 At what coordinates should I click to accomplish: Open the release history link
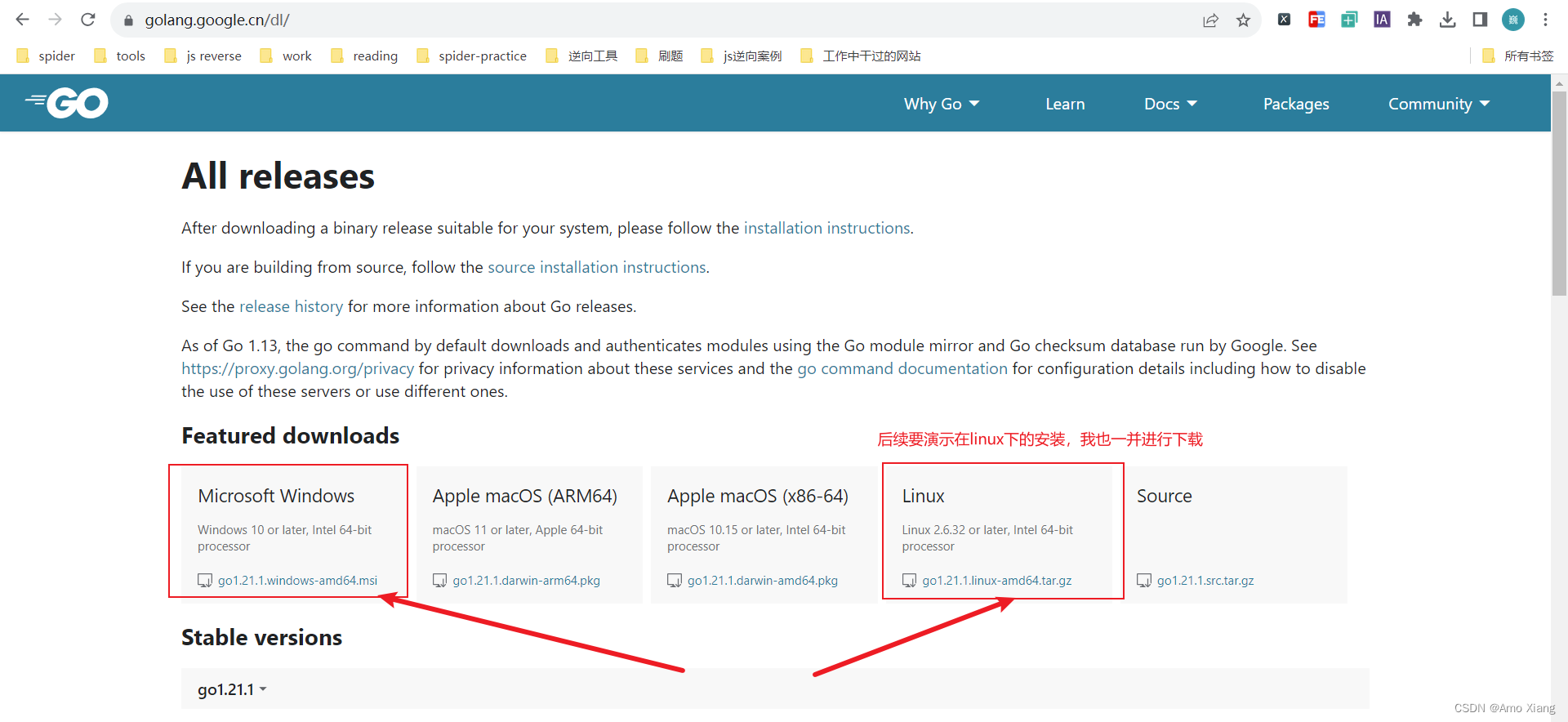coord(291,306)
